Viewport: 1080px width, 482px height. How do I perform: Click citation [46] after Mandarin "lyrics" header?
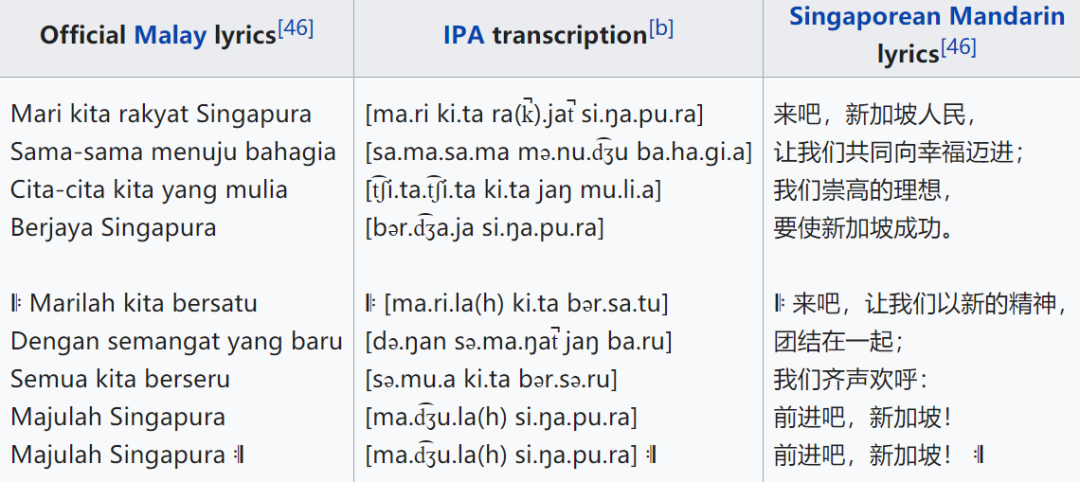(x=959, y=48)
